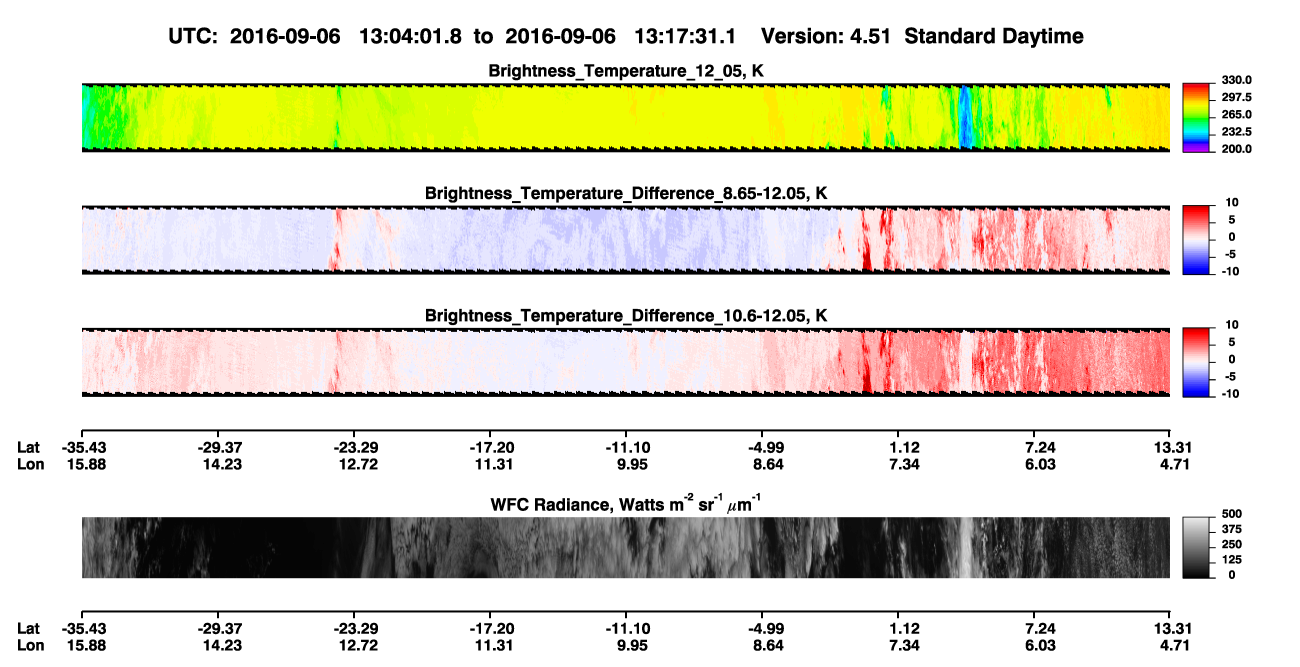The image size is (1300, 667).
Task: Click the 'Brightness_Temperature_12_05, K' panel title
Action: (x=626, y=71)
